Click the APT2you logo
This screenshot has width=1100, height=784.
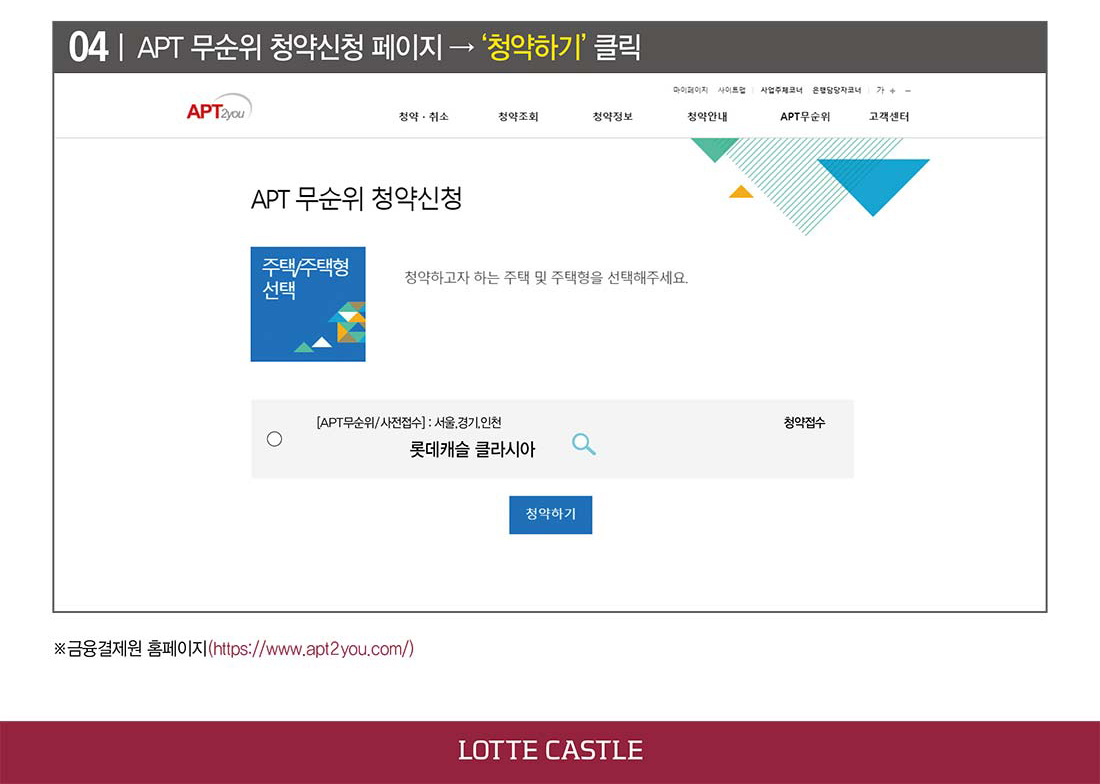click(219, 109)
